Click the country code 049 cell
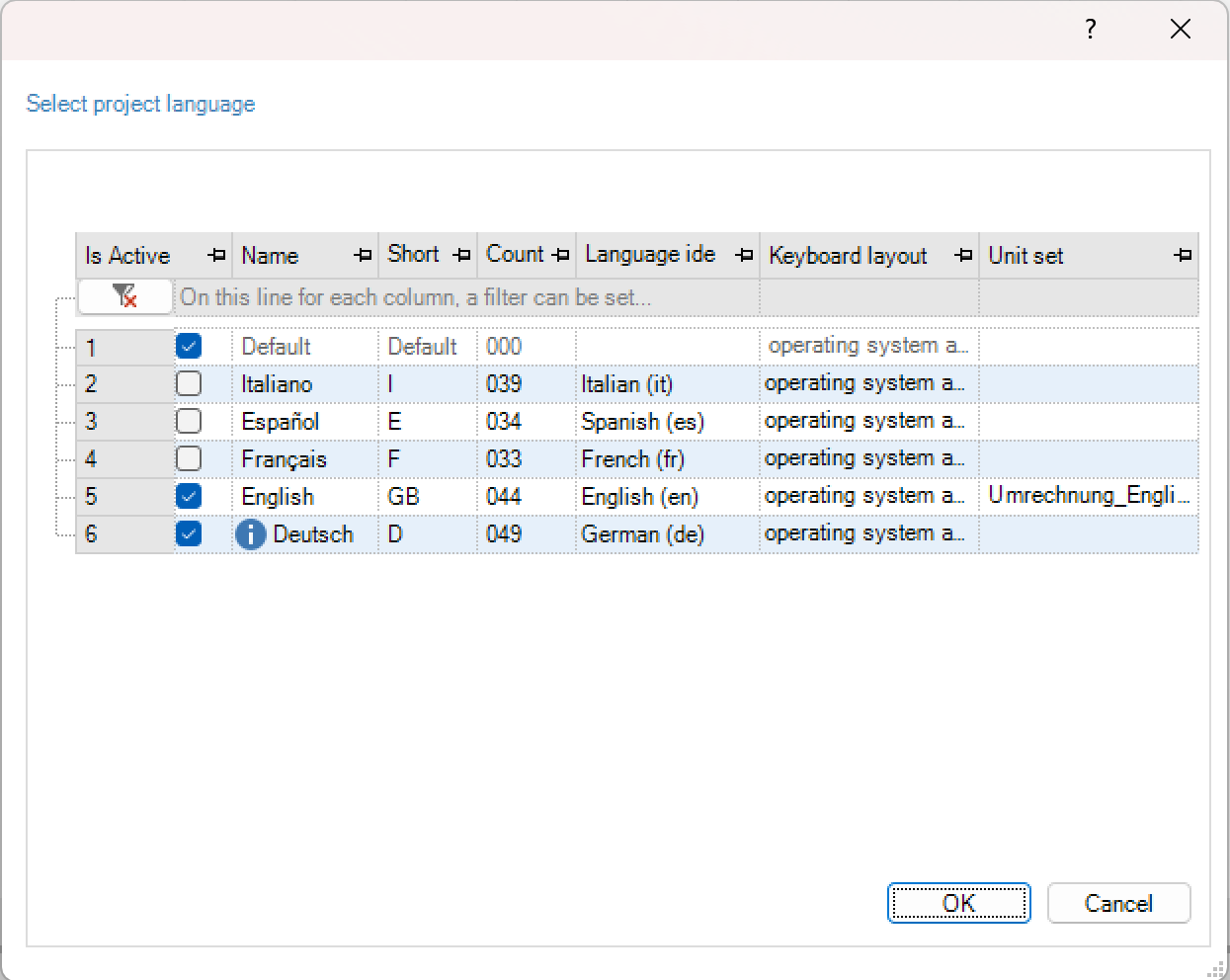The width and height of the screenshot is (1230, 980). [527, 534]
